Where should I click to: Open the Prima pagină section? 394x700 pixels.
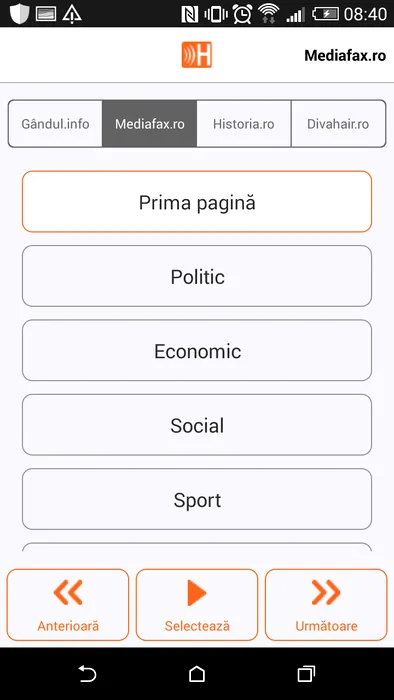197,202
